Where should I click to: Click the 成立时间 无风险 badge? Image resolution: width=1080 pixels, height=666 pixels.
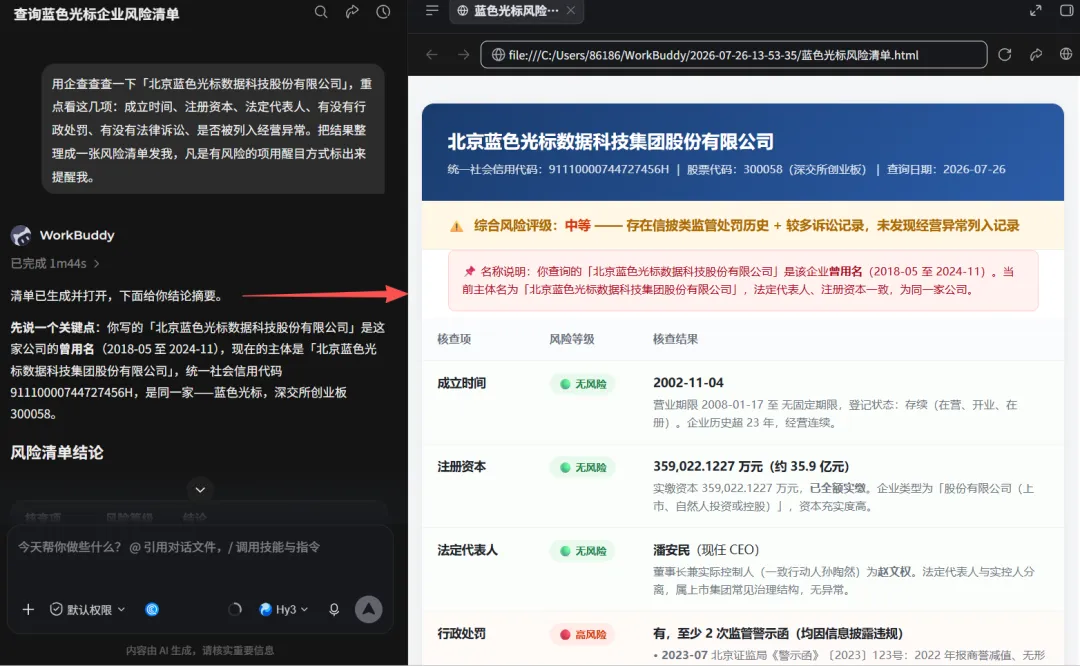583,384
